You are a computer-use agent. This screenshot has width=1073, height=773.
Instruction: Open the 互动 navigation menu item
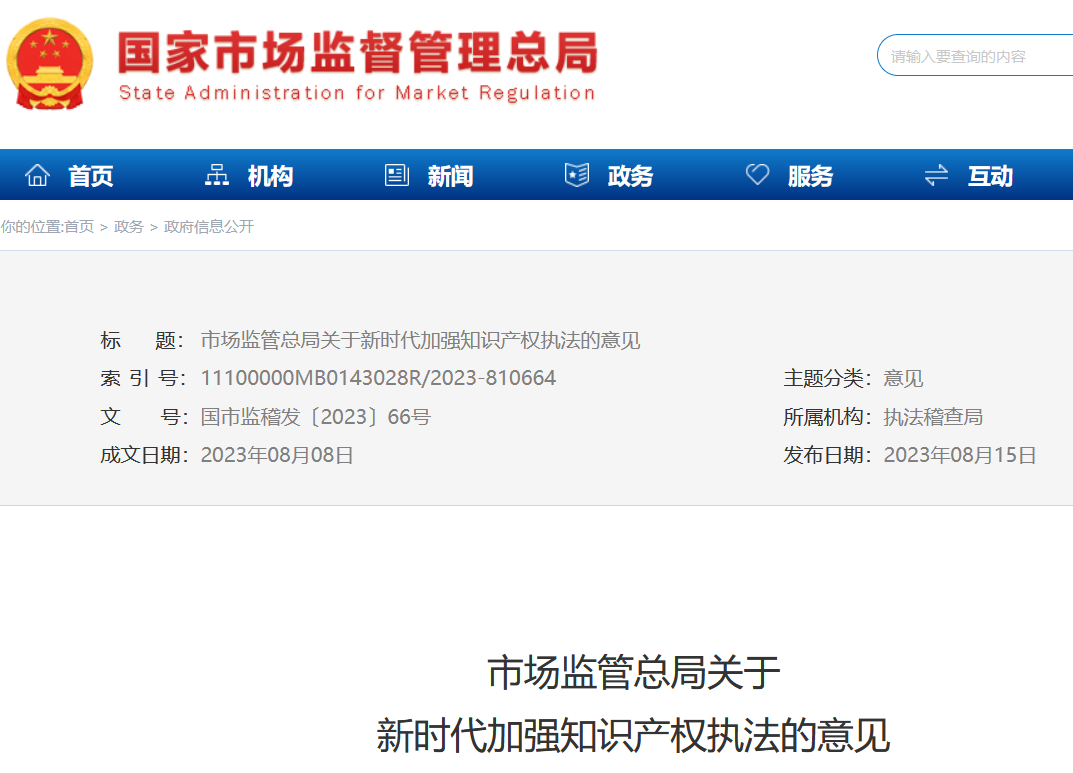(990, 177)
